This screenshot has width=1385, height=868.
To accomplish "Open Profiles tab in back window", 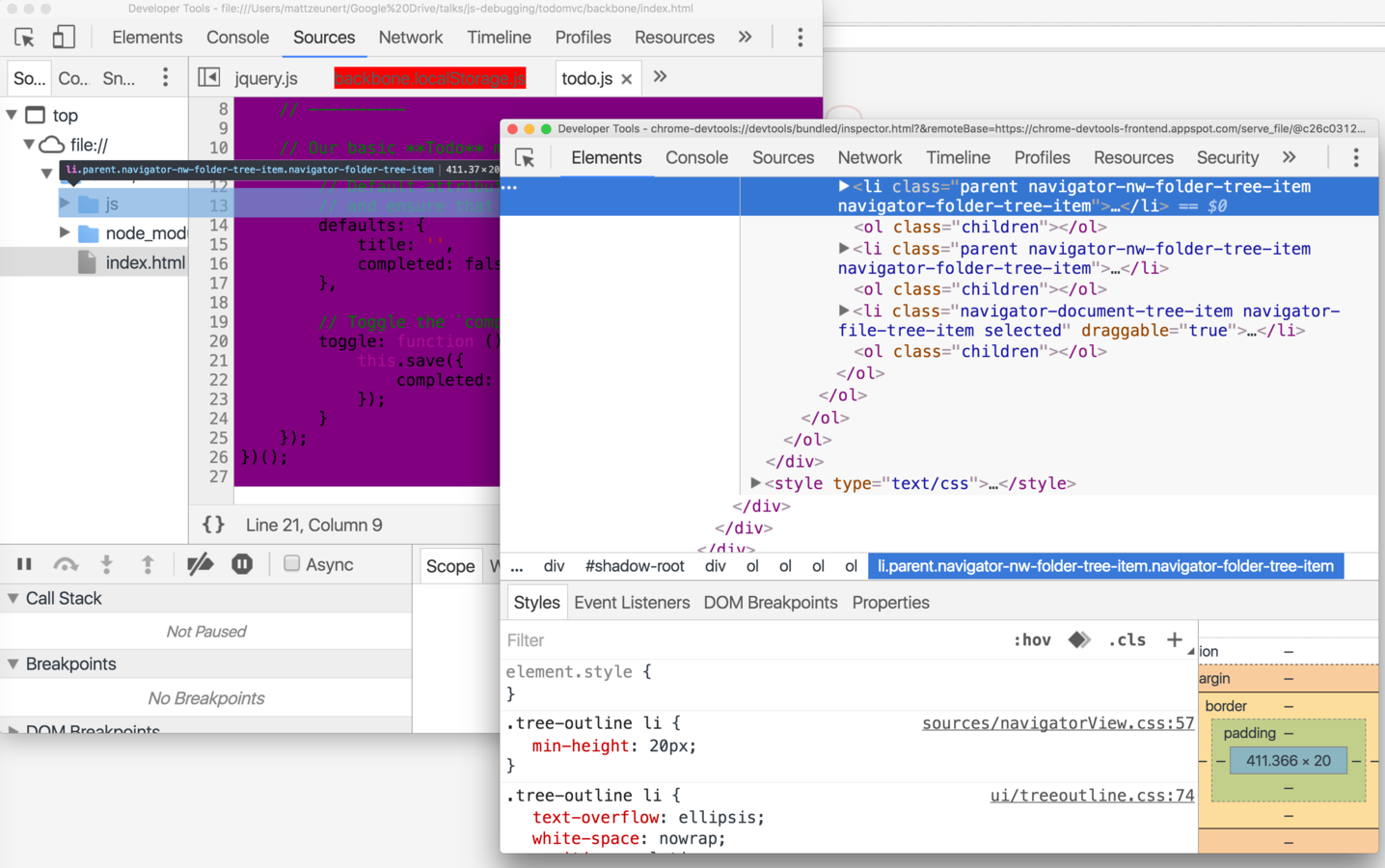I will pos(583,38).
